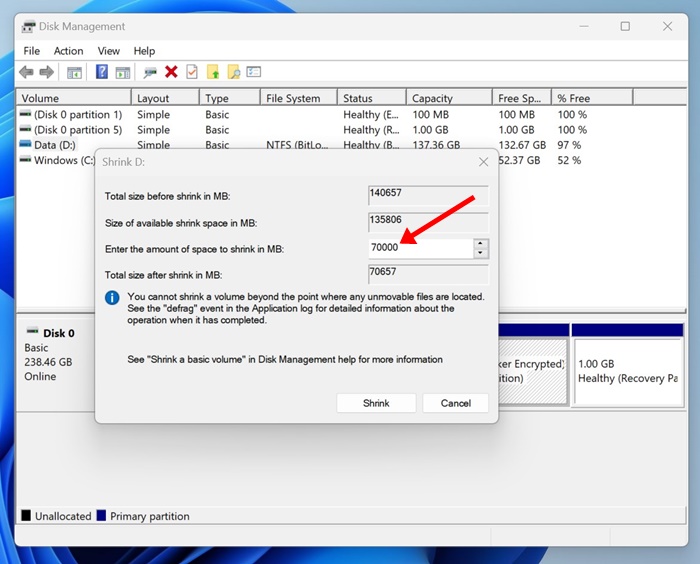Screen dimensions: 700x564
Task: Cancel the Shrink D: dialog
Action: [455, 403]
